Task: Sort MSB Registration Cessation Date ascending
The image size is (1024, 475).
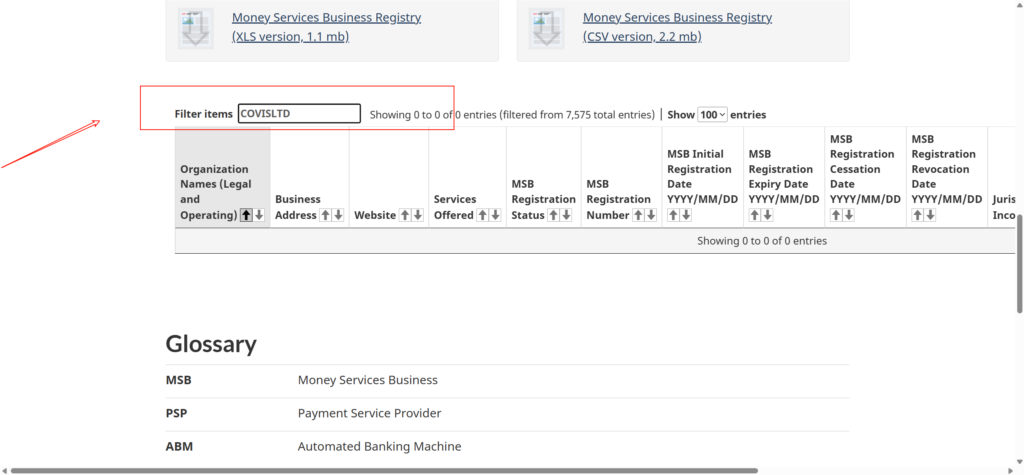Action: (836, 215)
